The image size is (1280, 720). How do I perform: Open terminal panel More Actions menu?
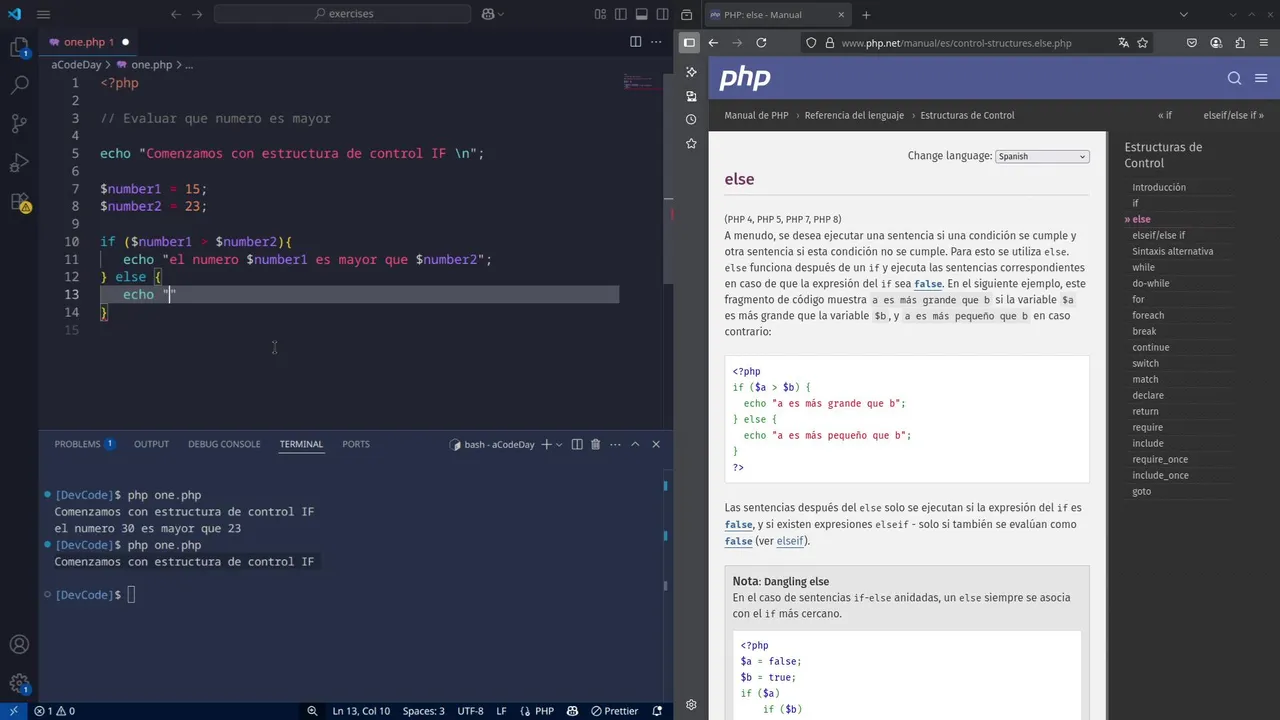[614, 444]
